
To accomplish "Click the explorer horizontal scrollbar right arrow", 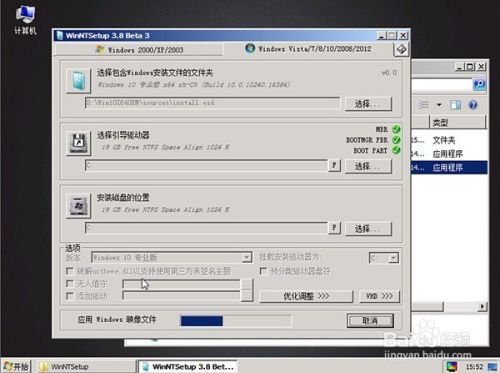I will click(482, 307).
